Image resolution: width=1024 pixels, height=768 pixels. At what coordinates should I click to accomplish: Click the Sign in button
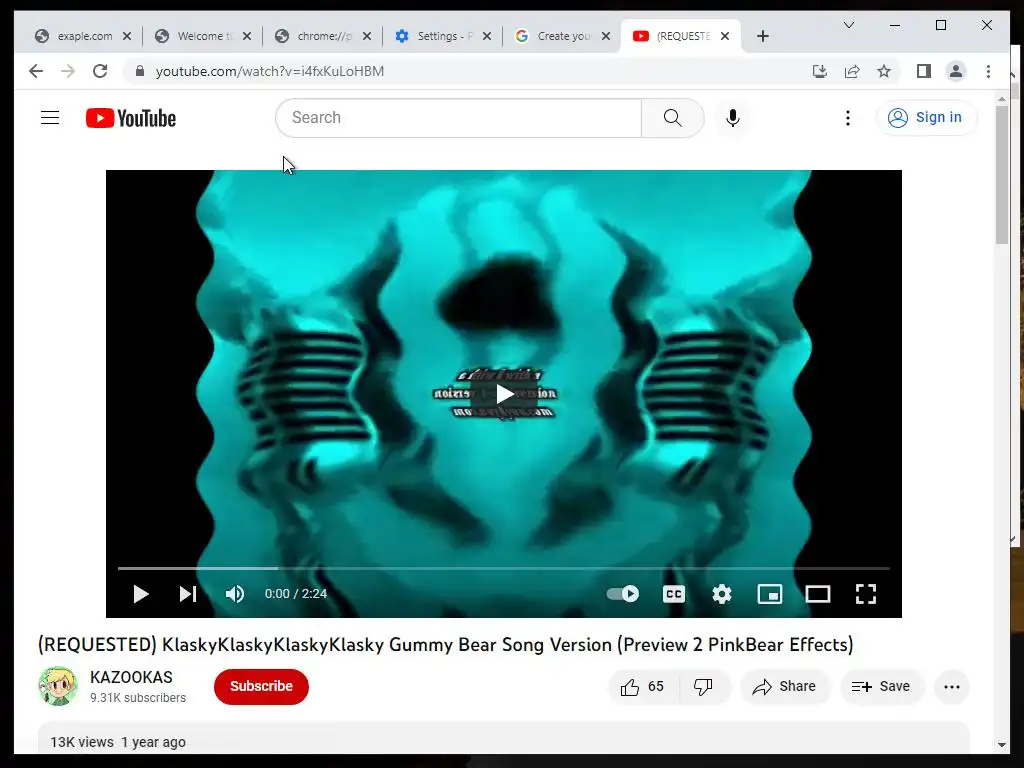926,118
